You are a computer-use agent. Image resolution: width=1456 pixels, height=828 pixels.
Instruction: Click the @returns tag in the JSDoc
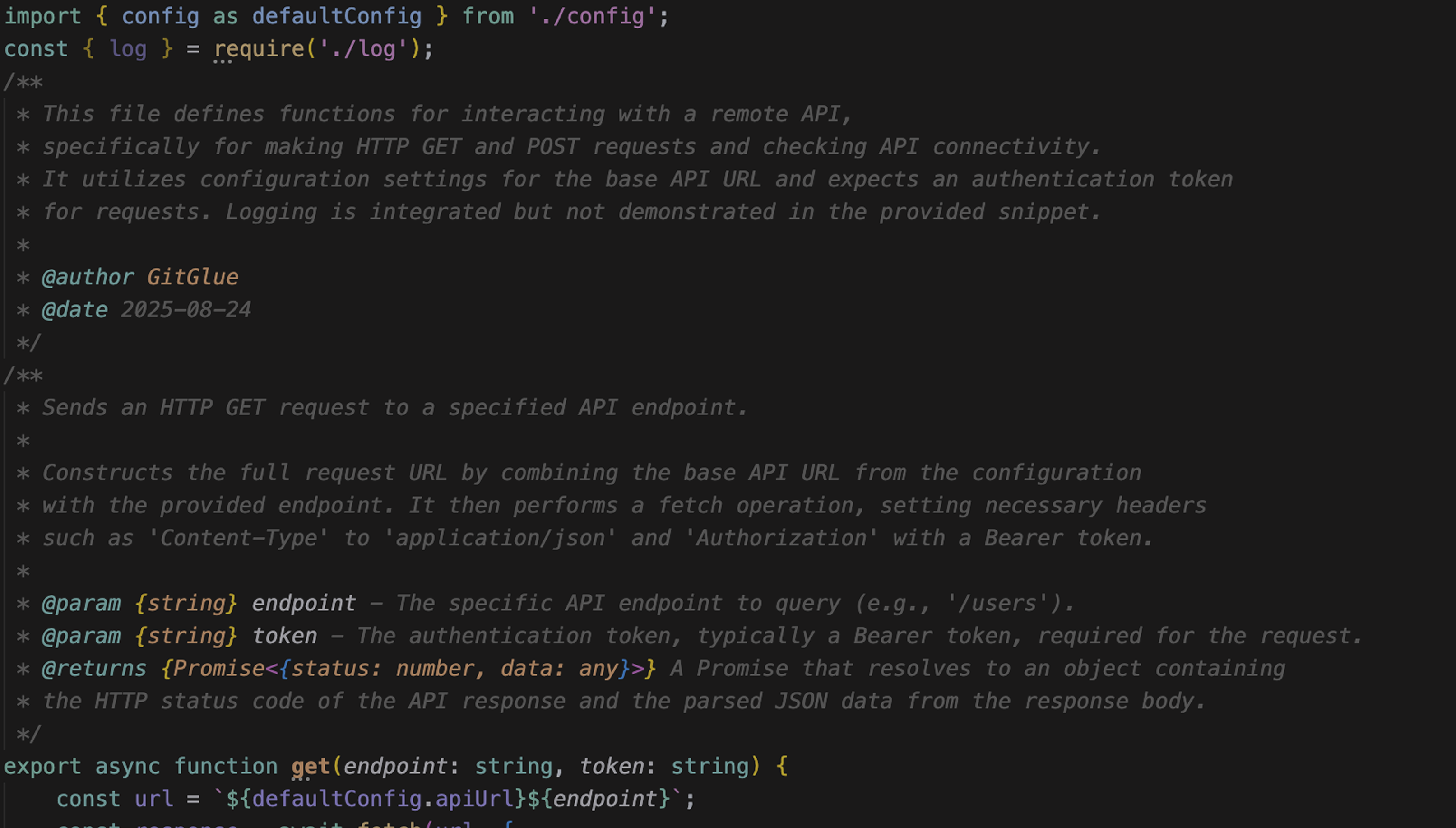tap(94, 669)
